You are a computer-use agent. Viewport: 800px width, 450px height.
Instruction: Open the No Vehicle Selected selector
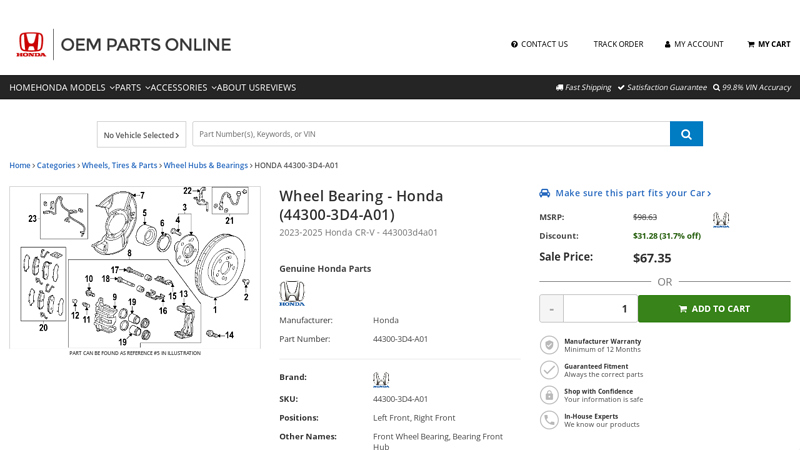[x=141, y=135]
